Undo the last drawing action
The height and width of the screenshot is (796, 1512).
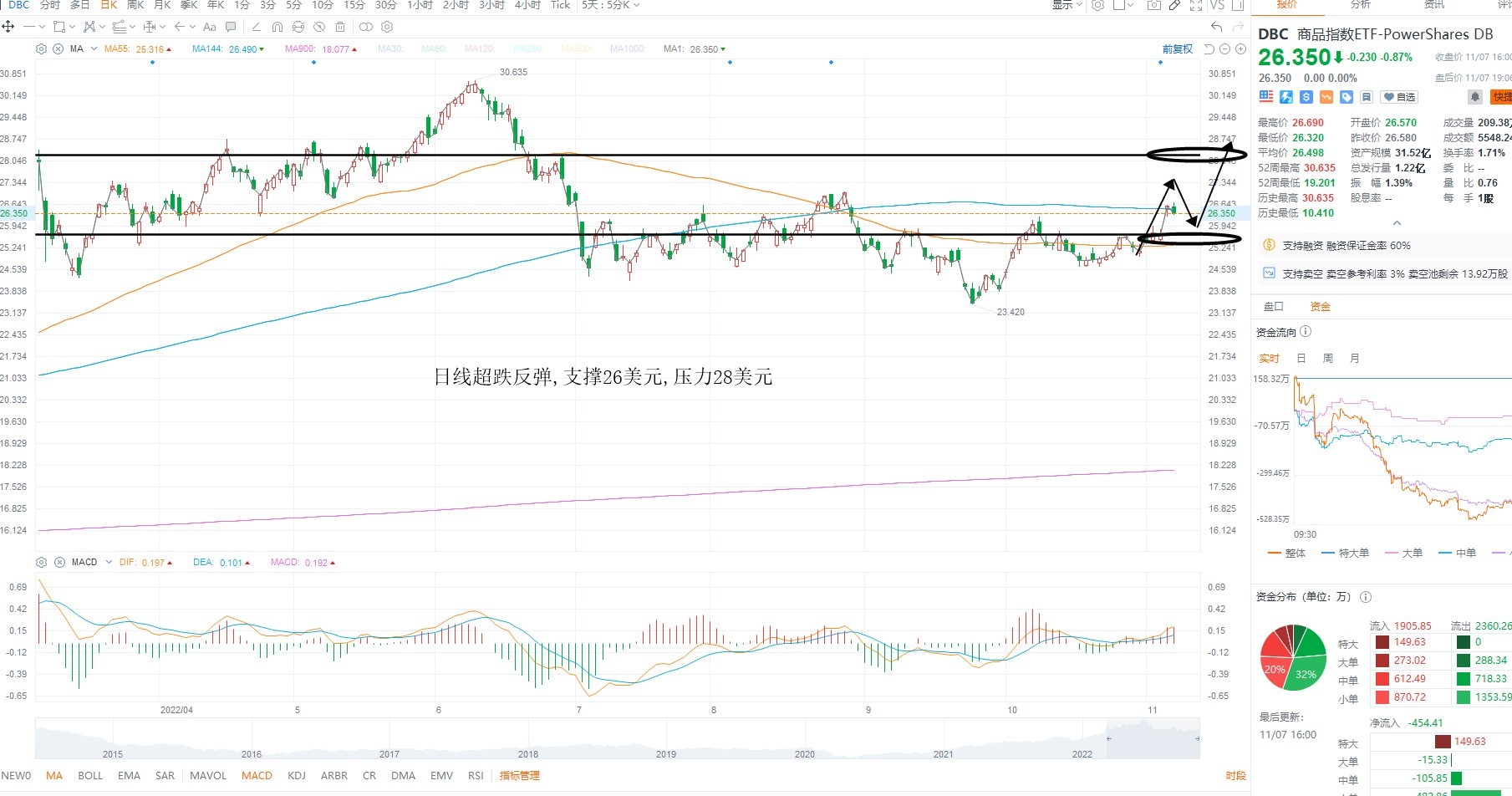point(1217,27)
